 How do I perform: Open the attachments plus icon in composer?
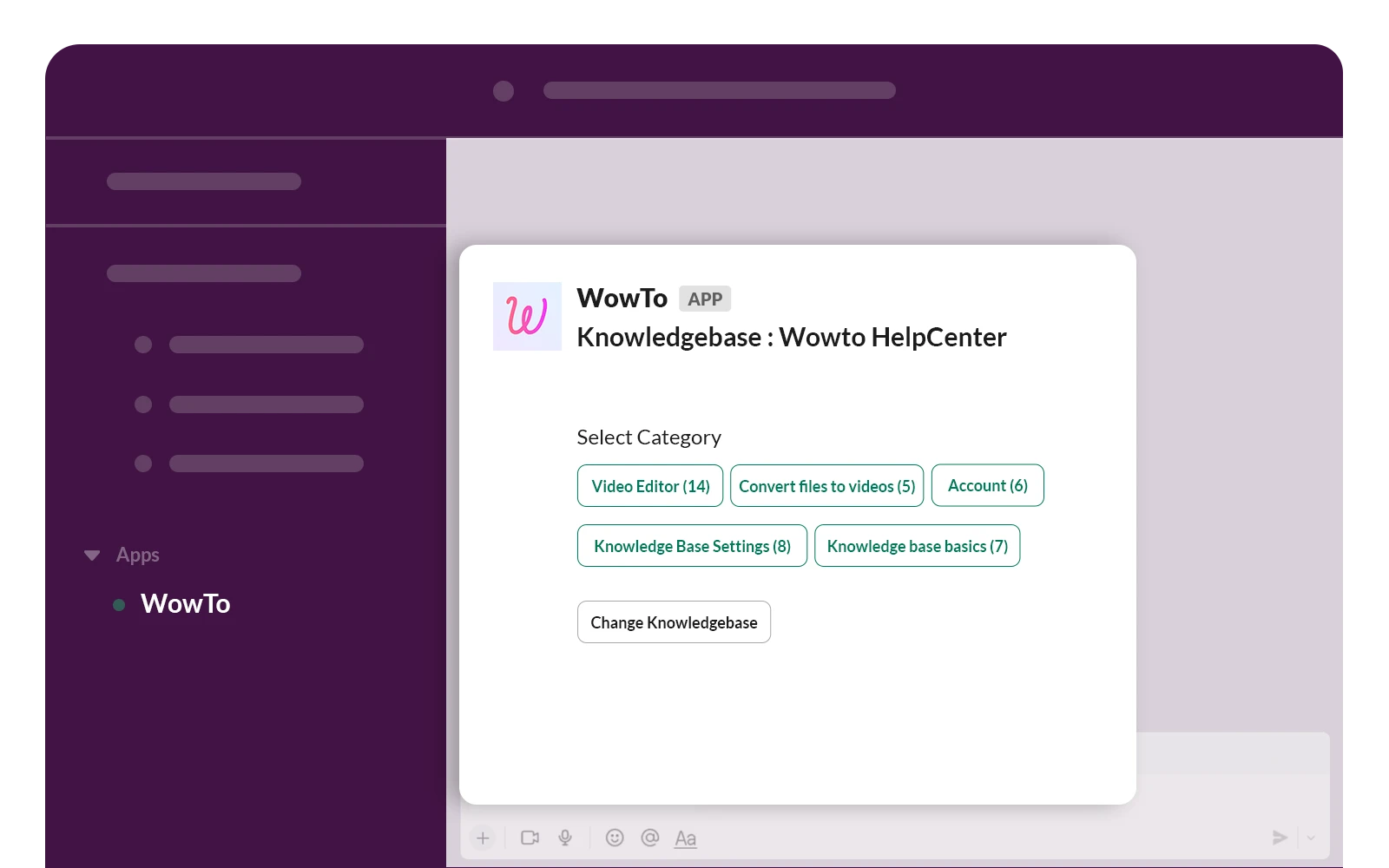click(484, 838)
